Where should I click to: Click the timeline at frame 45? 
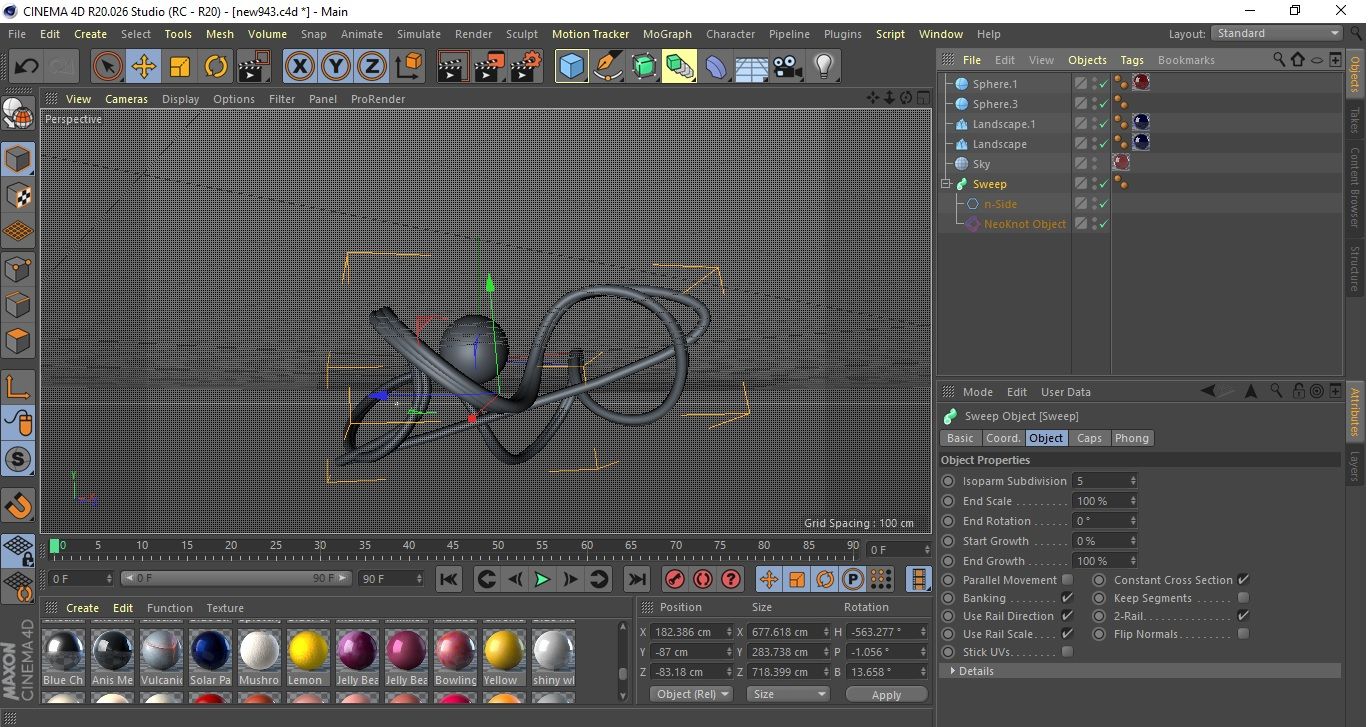pos(453,547)
